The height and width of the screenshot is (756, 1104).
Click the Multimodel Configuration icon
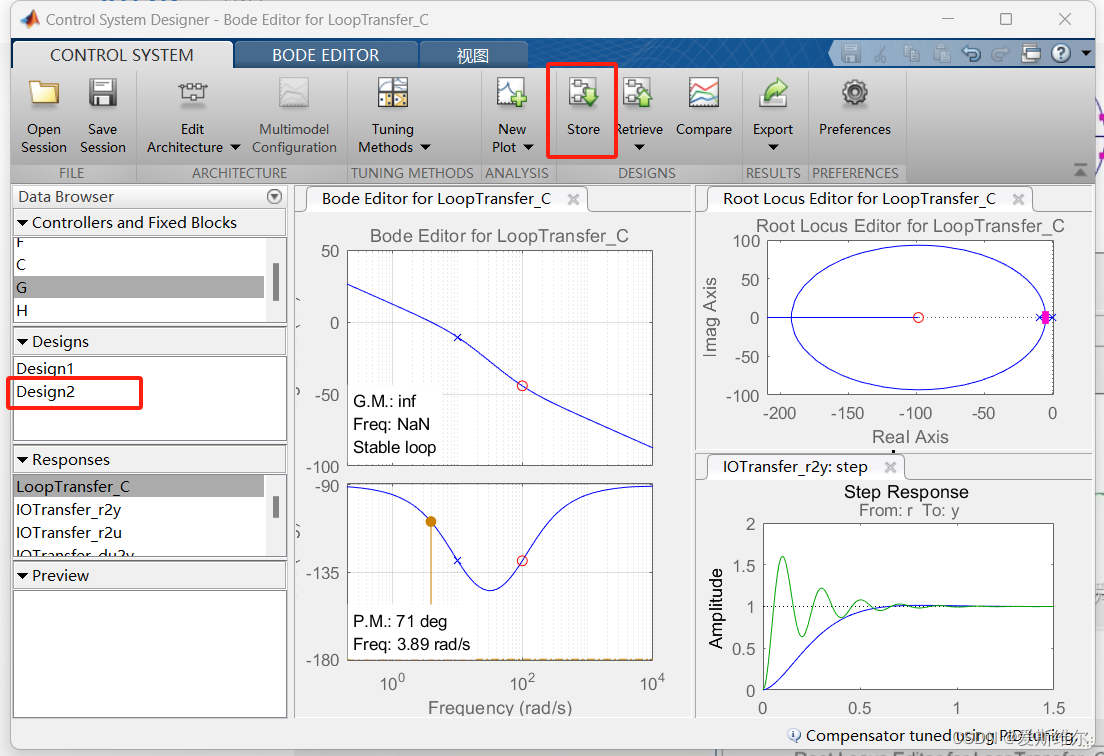tap(294, 93)
